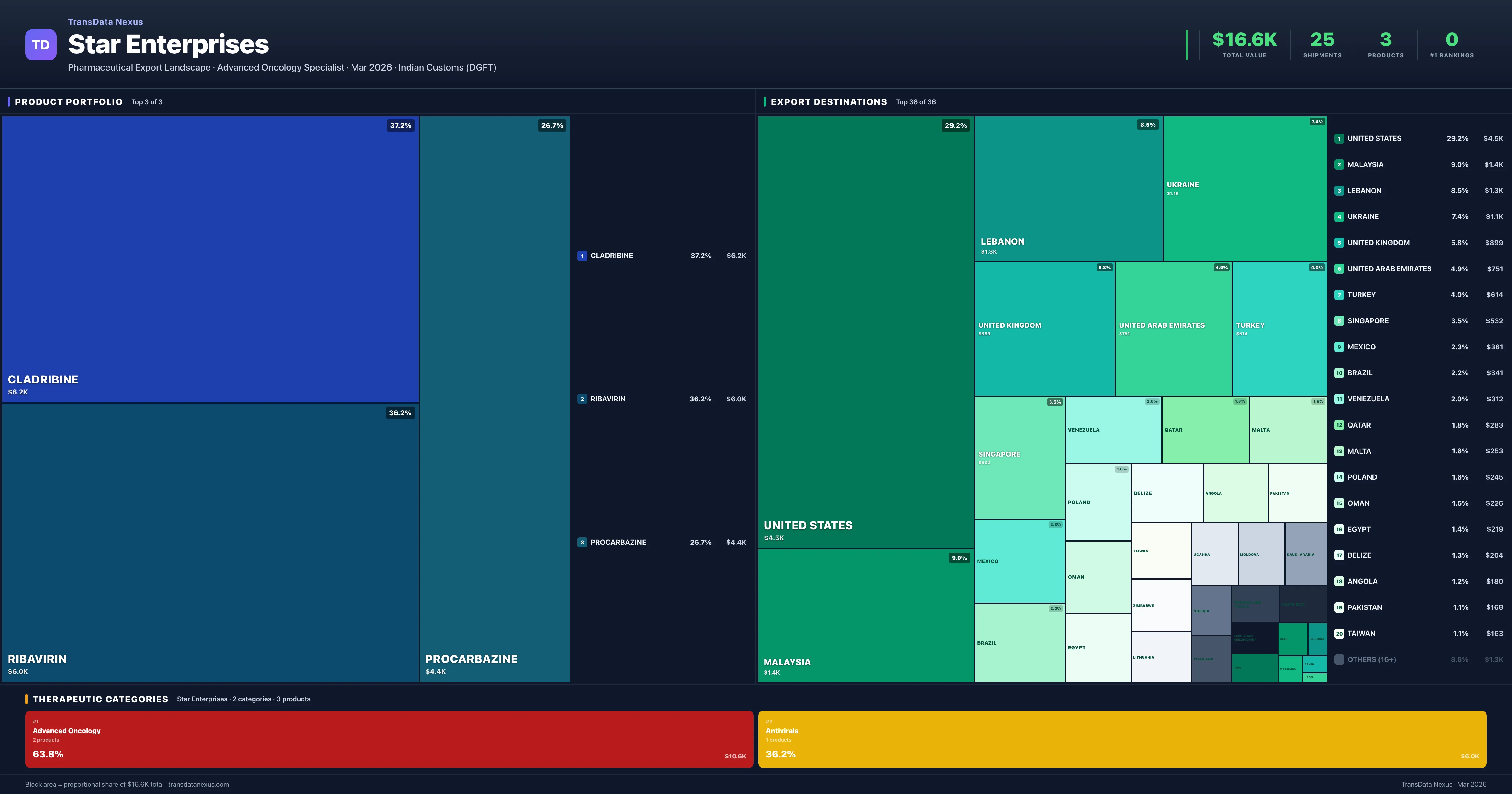Click the rank 10 badge beside Brazil

click(x=1339, y=373)
